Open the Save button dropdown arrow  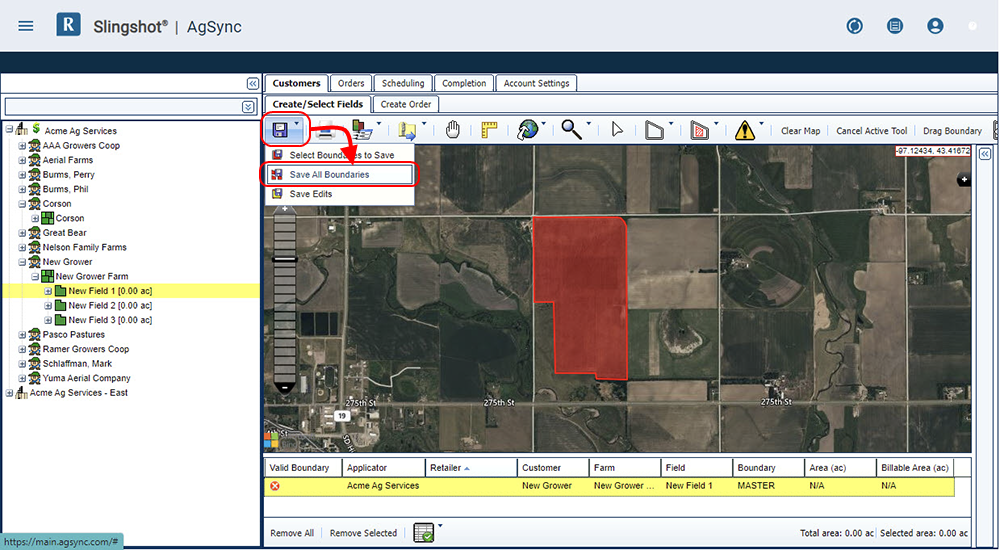[297, 124]
